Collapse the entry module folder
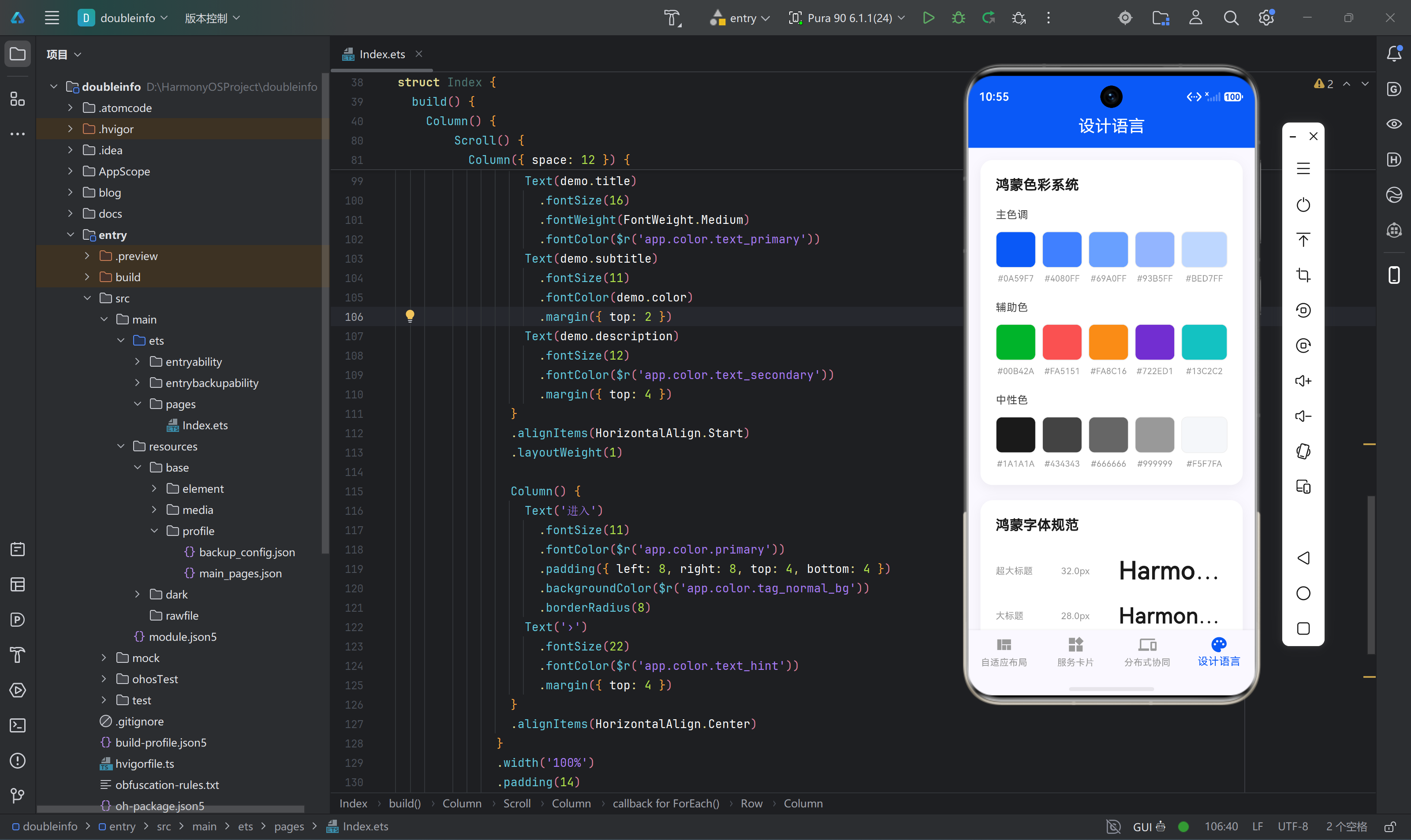The image size is (1411, 840). tap(70, 235)
